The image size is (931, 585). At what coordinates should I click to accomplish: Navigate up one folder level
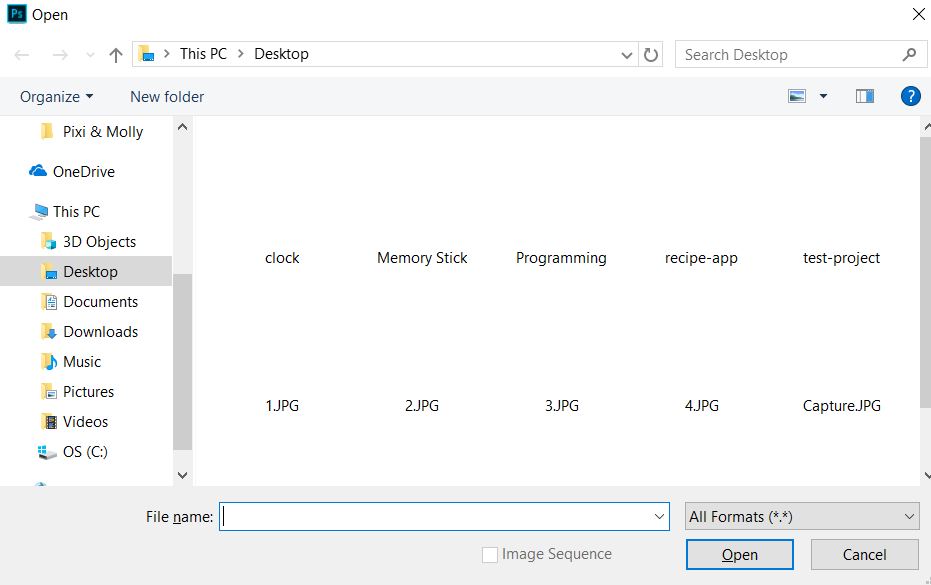click(x=115, y=54)
